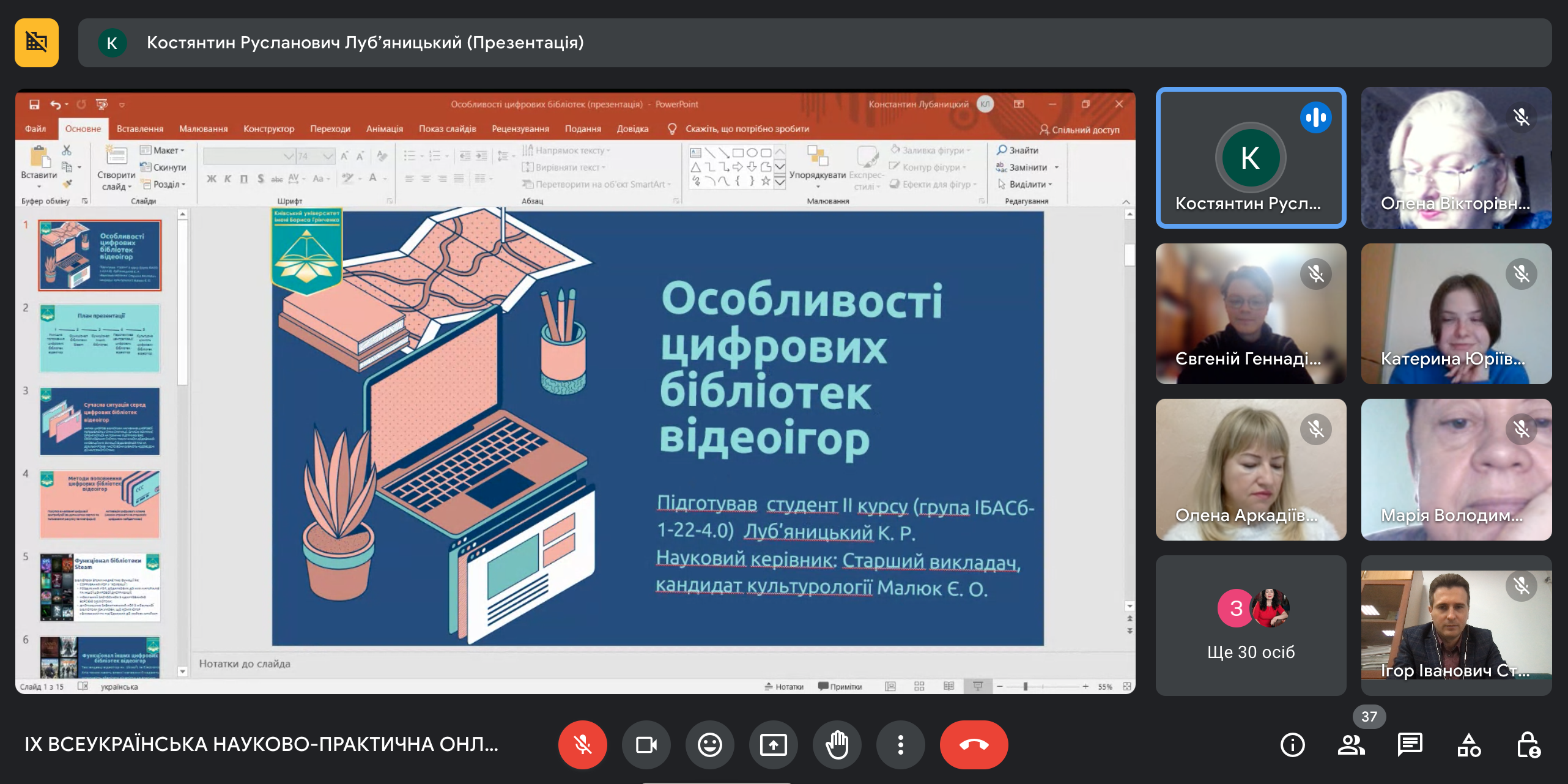Switch to the Вставлення ribbon tab
Image resolution: width=1568 pixels, height=784 pixels.
(140, 129)
